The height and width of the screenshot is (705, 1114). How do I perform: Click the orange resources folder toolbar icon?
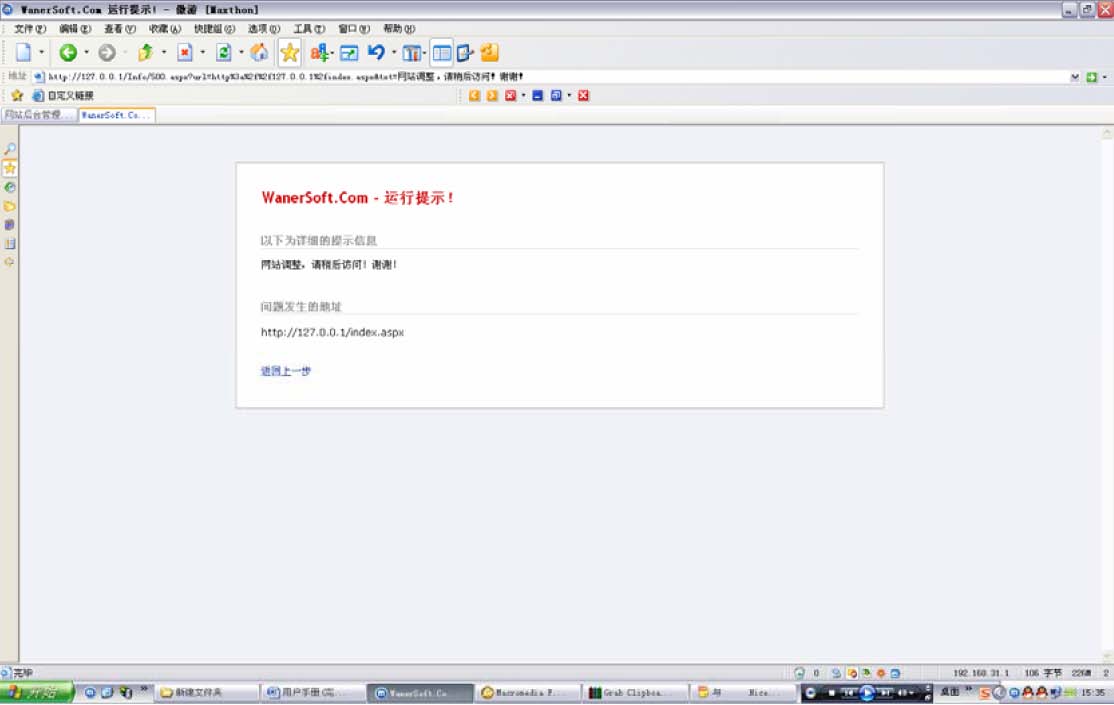490,53
